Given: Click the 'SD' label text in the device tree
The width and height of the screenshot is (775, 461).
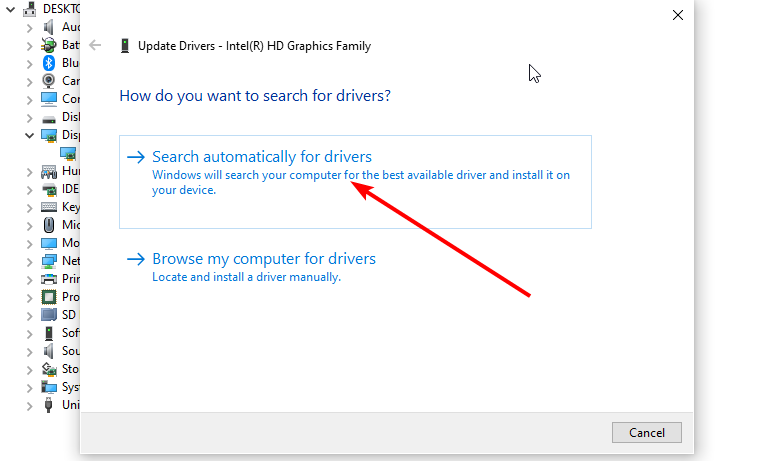Looking at the screenshot, I should coord(69,315).
